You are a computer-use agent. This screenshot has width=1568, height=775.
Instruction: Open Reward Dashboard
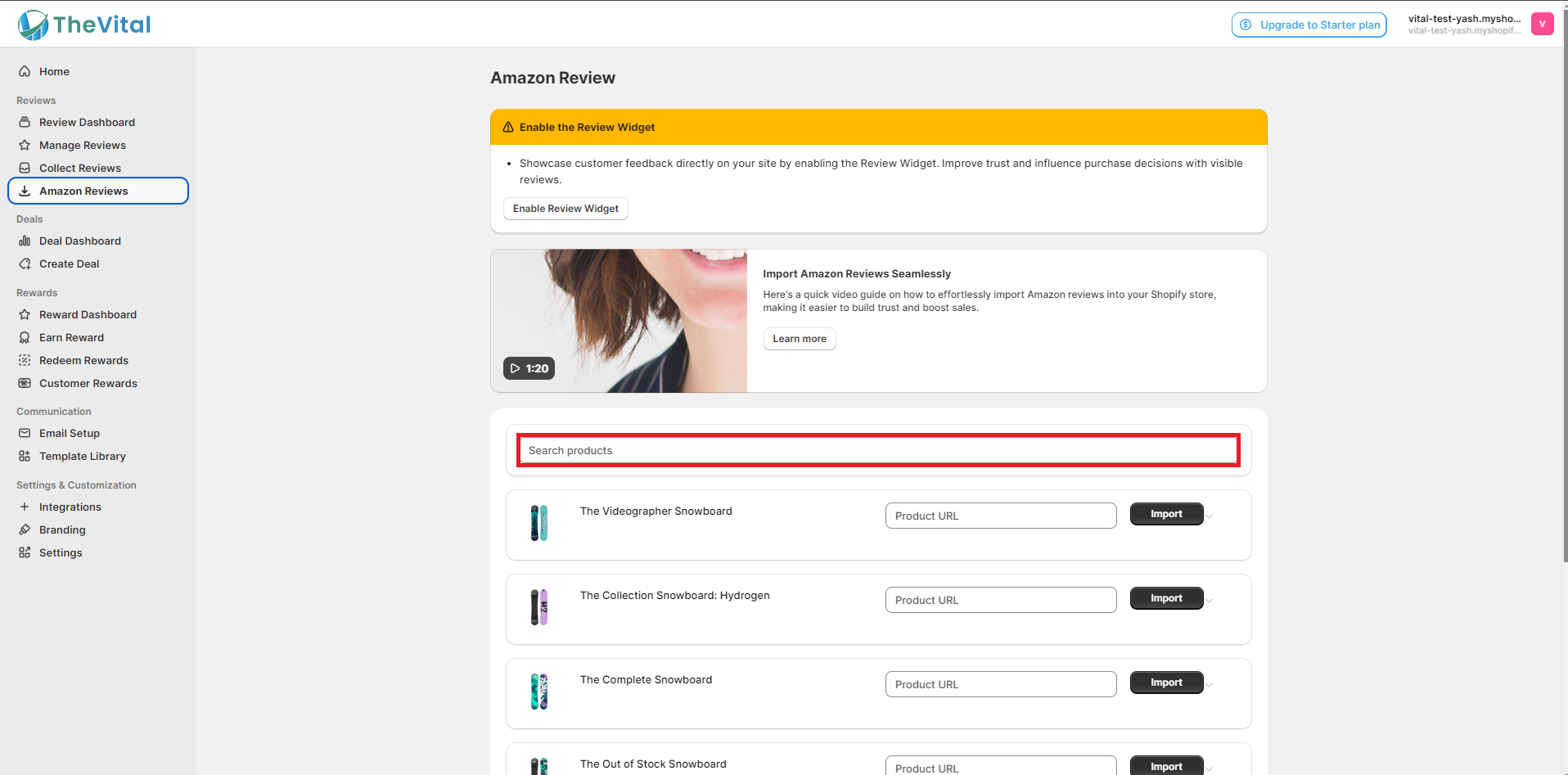[x=98, y=314]
